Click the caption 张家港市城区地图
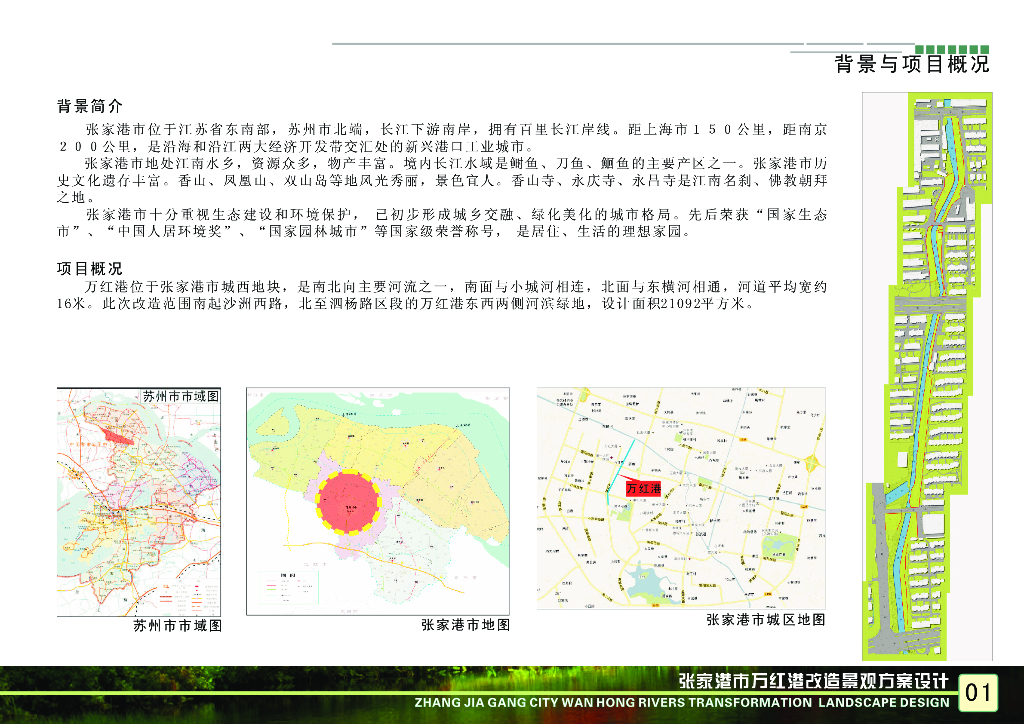The image size is (1024, 724). click(765, 620)
